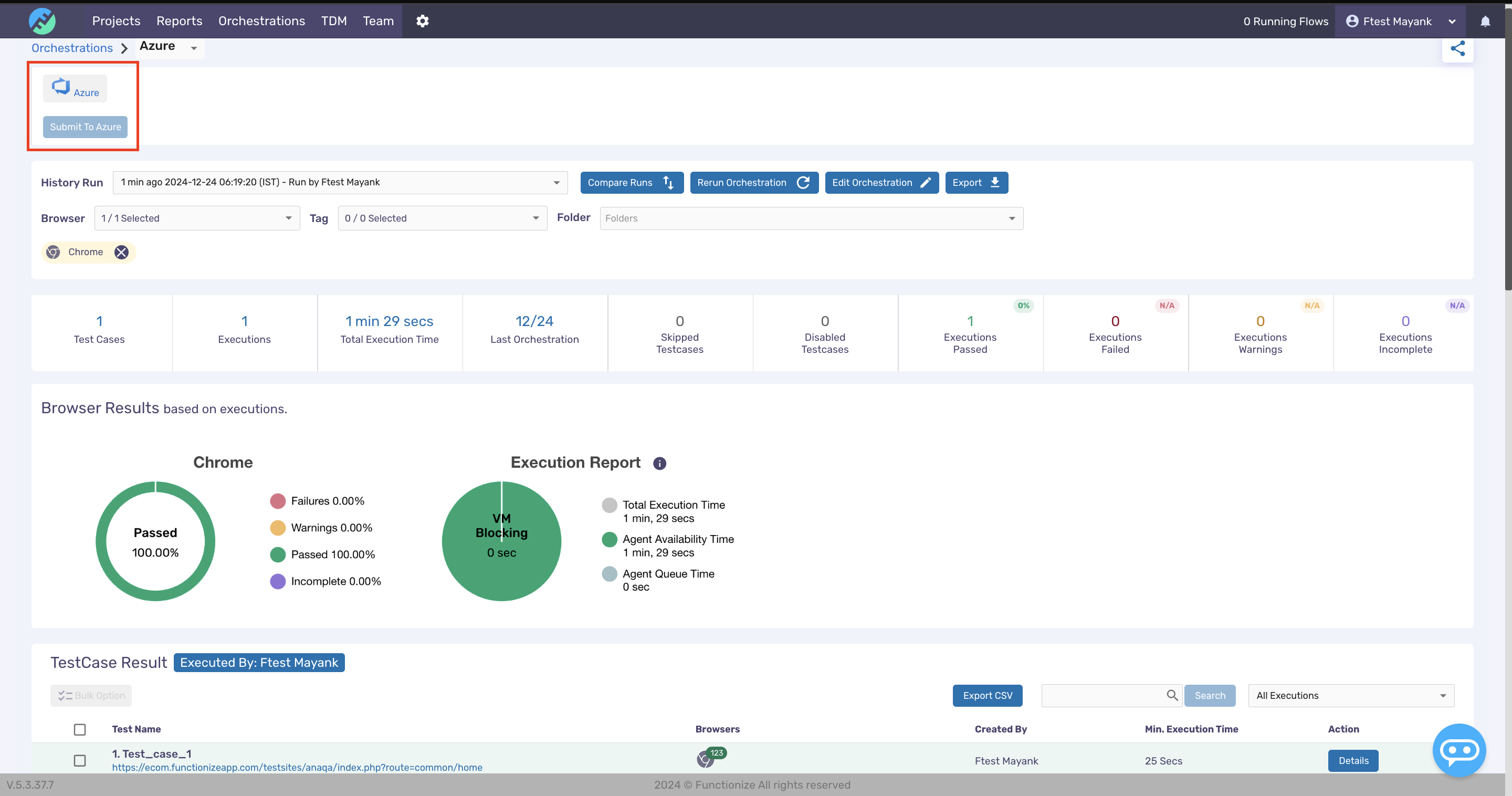Click the Warnings legend color swatch
The height and width of the screenshot is (796, 1512).
click(278, 528)
